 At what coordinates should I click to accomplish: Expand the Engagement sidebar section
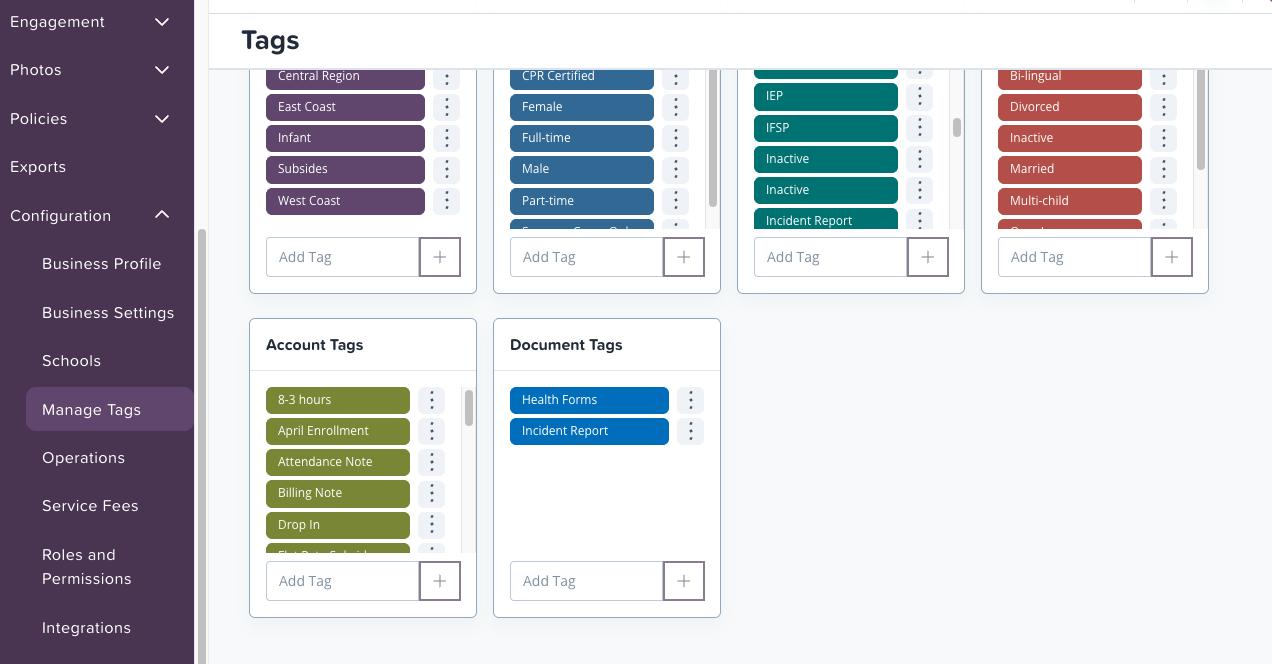(162, 22)
